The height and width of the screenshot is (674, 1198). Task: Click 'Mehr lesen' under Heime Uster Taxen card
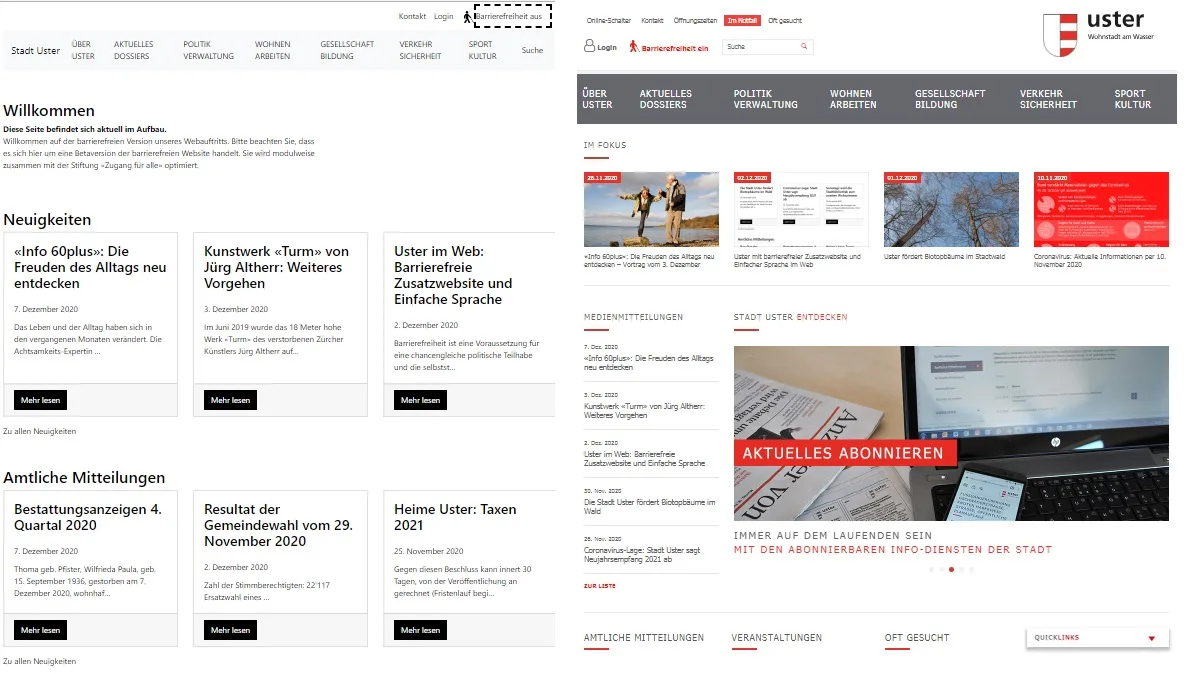[421, 630]
